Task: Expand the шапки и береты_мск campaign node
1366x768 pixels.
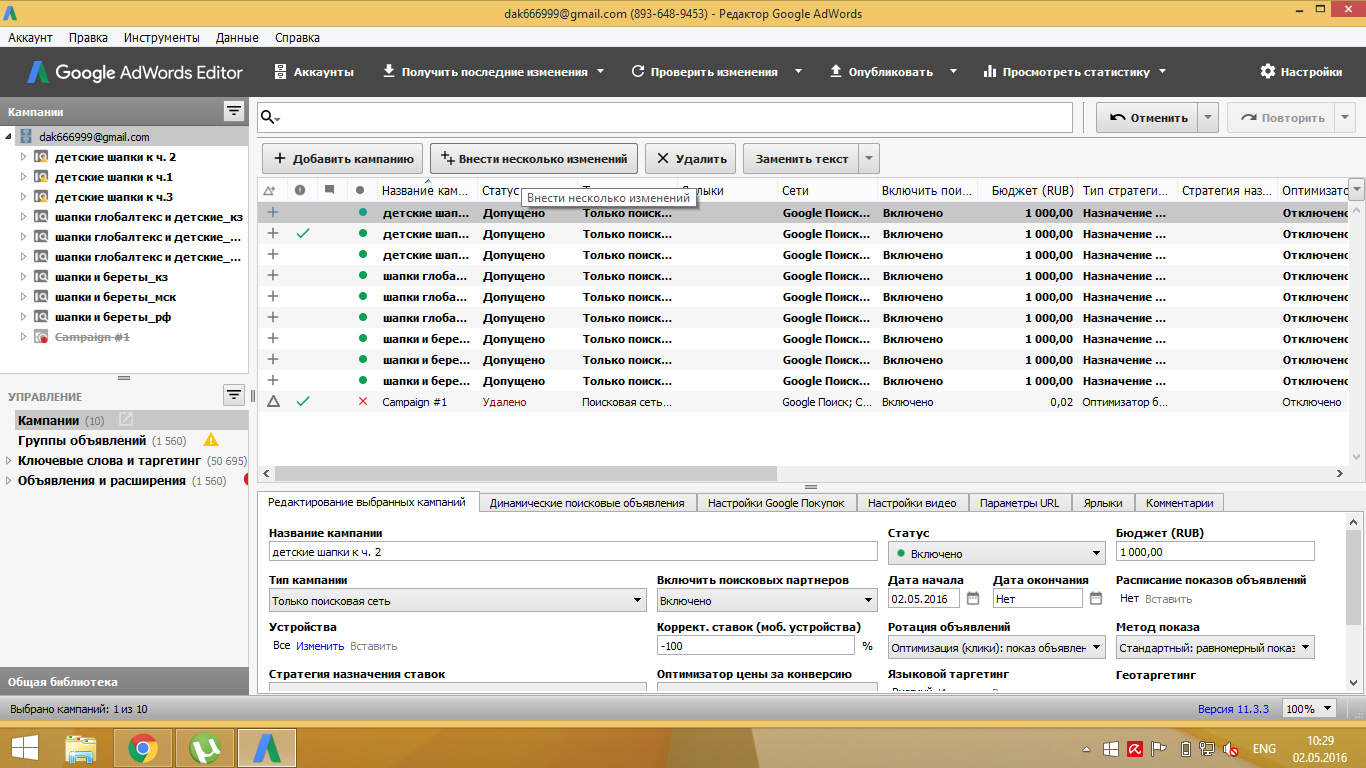Action: point(24,297)
